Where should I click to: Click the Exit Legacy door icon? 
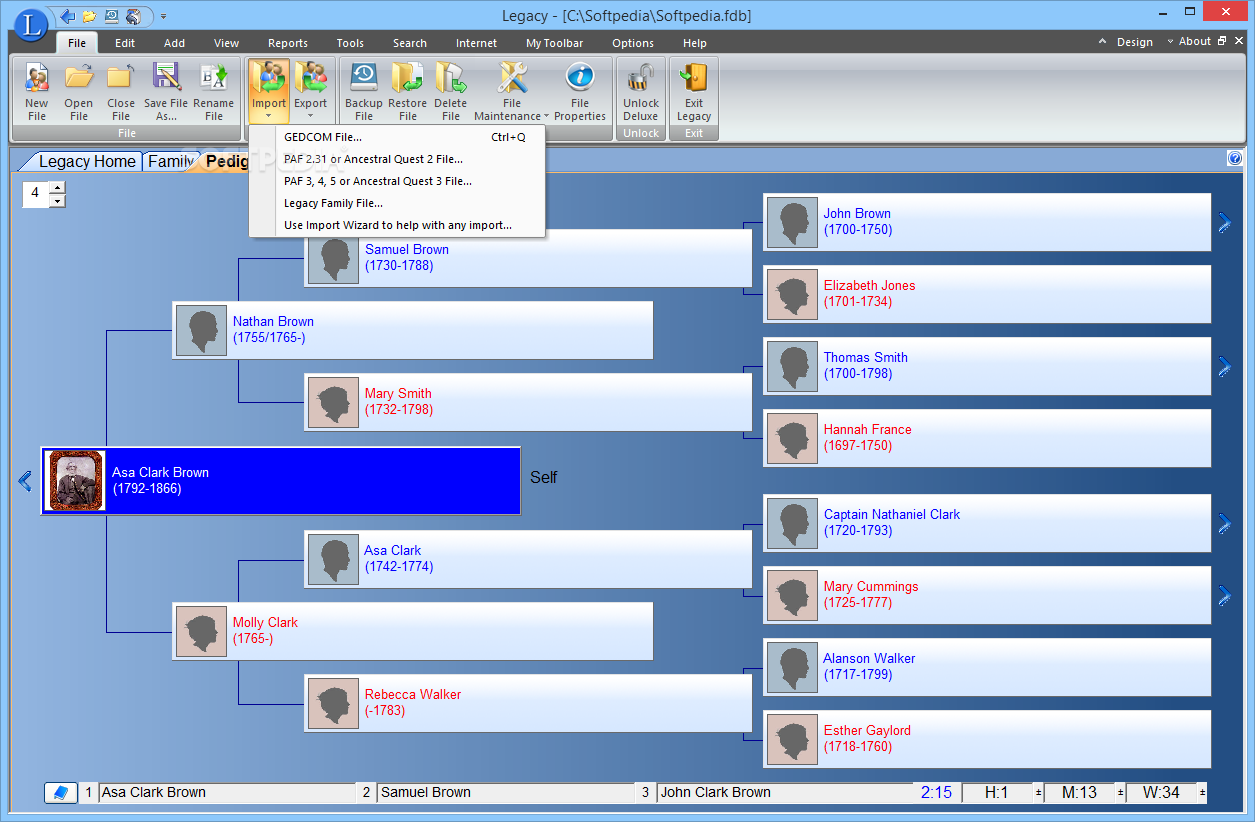[693, 78]
